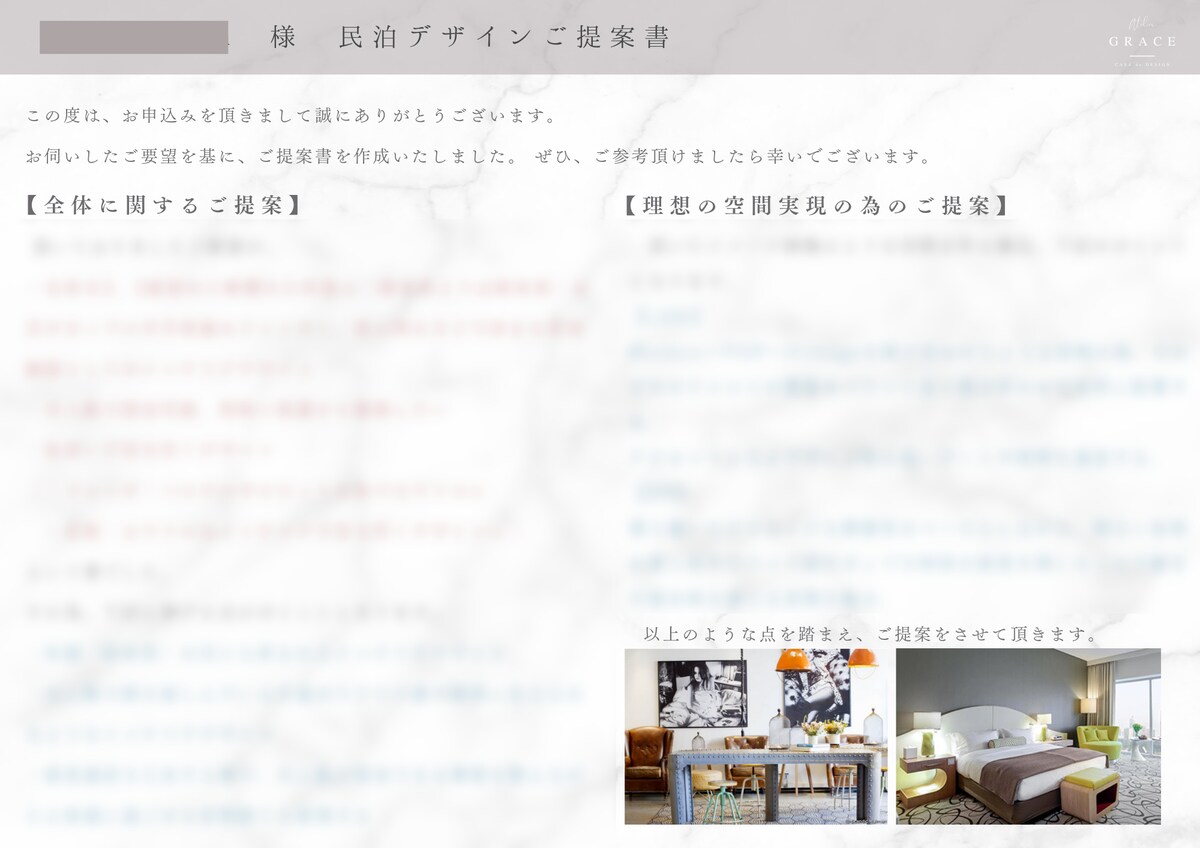This screenshot has height=848, width=1200.
Task: Click the 様 honorific character in the header
Action: [283, 37]
